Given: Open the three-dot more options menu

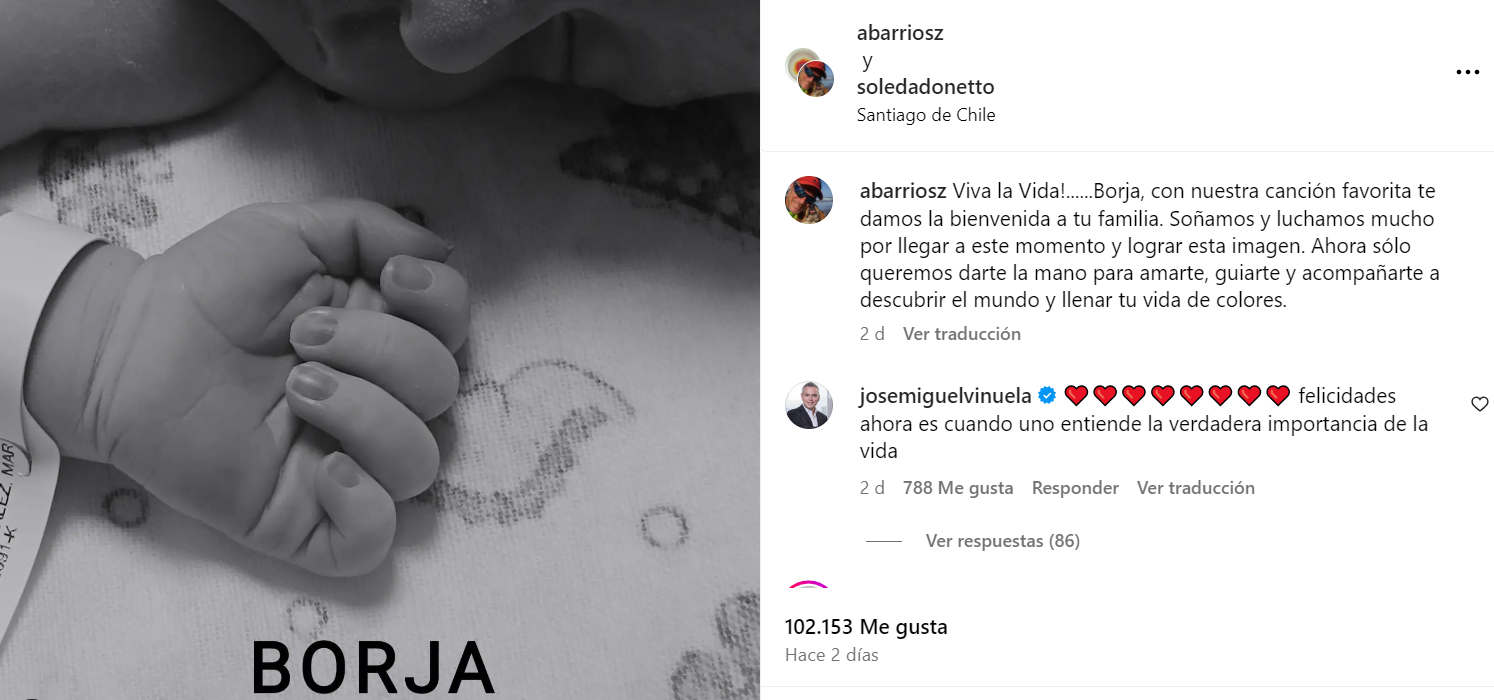Looking at the screenshot, I should (x=1467, y=72).
